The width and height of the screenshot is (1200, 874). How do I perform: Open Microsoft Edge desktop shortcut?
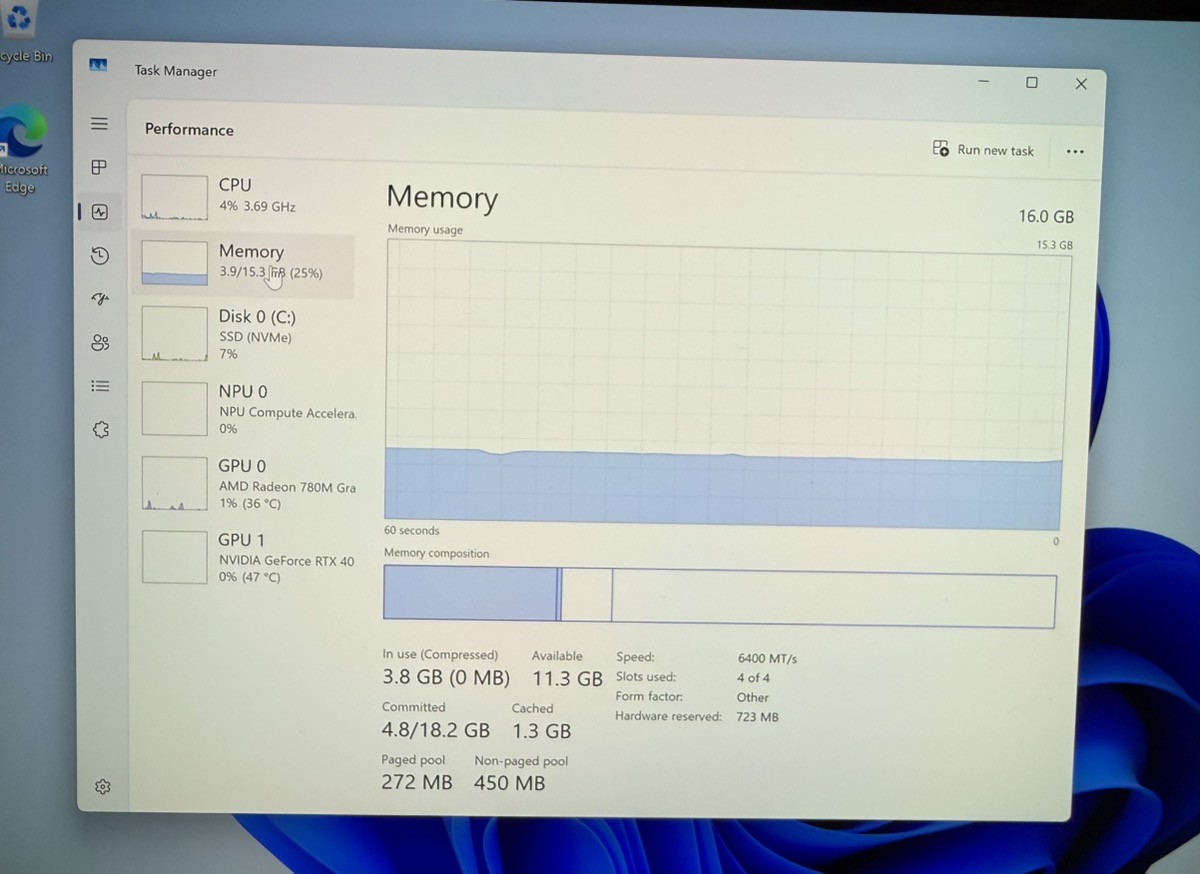click(20, 150)
